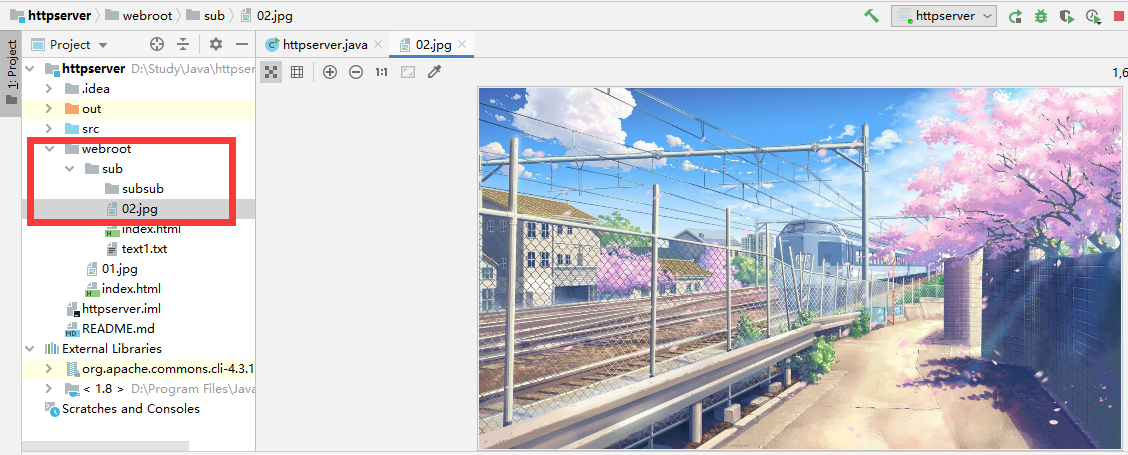Select httpserver.iml file
This screenshot has width=1128, height=455.
pos(121,309)
